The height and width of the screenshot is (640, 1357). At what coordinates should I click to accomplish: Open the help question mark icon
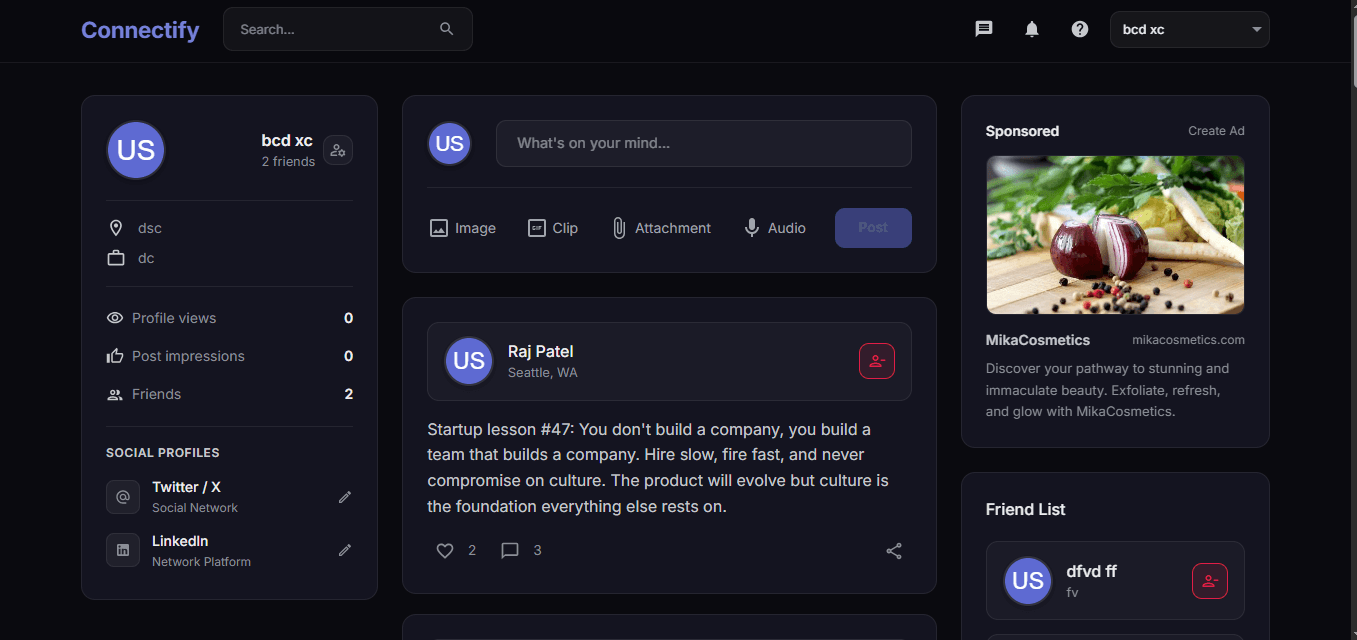(1080, 29)
